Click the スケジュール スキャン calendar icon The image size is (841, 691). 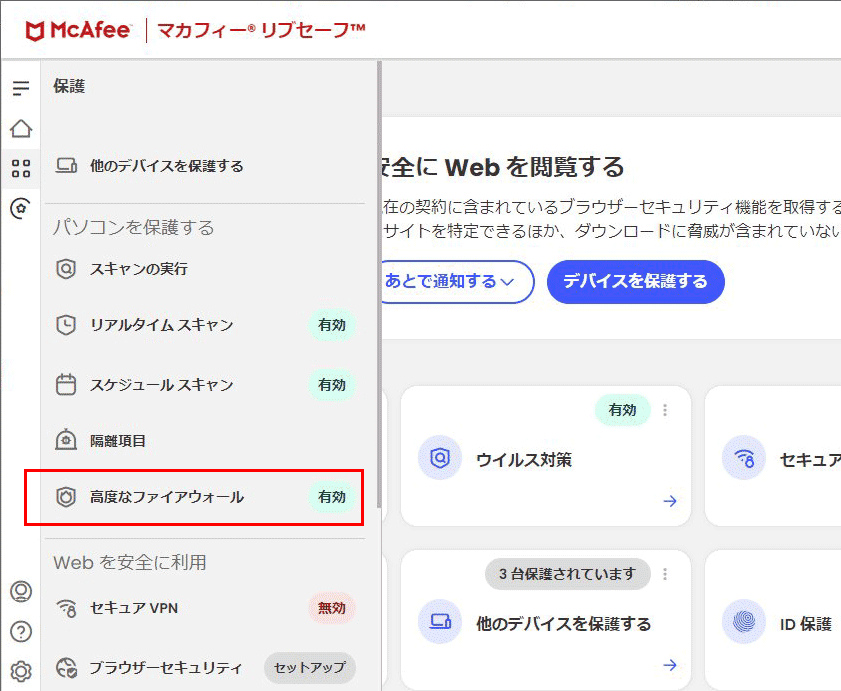(x=66, y=385)
